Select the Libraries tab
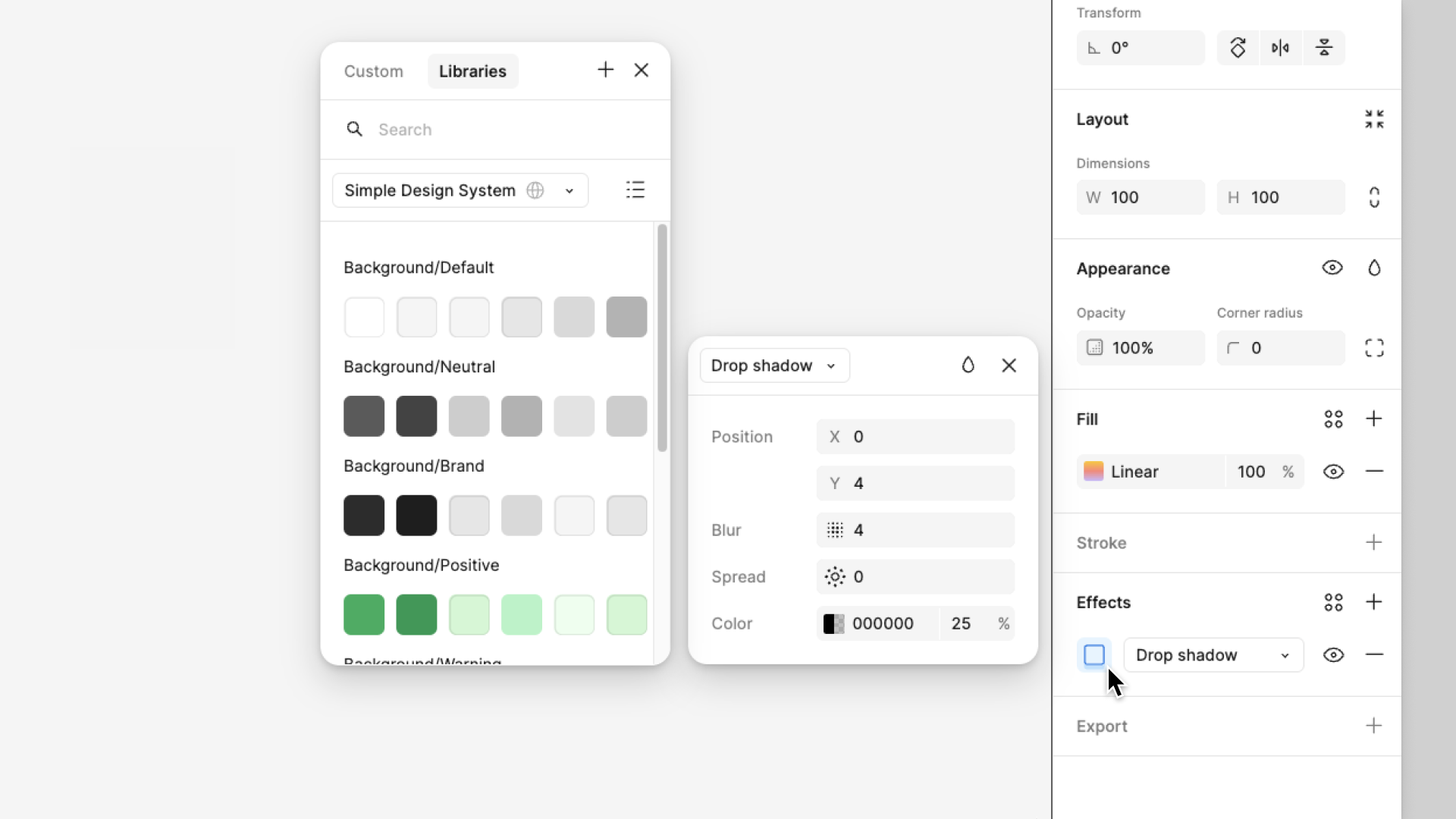Image resolution: width=1456 pixels, height=819 pixels. coord(472,71)
